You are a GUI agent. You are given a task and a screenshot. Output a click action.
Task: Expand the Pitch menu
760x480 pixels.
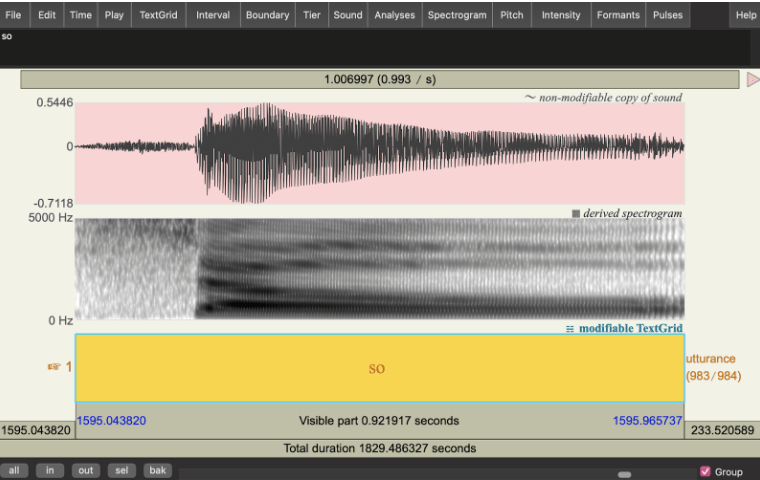click(511, 15)
